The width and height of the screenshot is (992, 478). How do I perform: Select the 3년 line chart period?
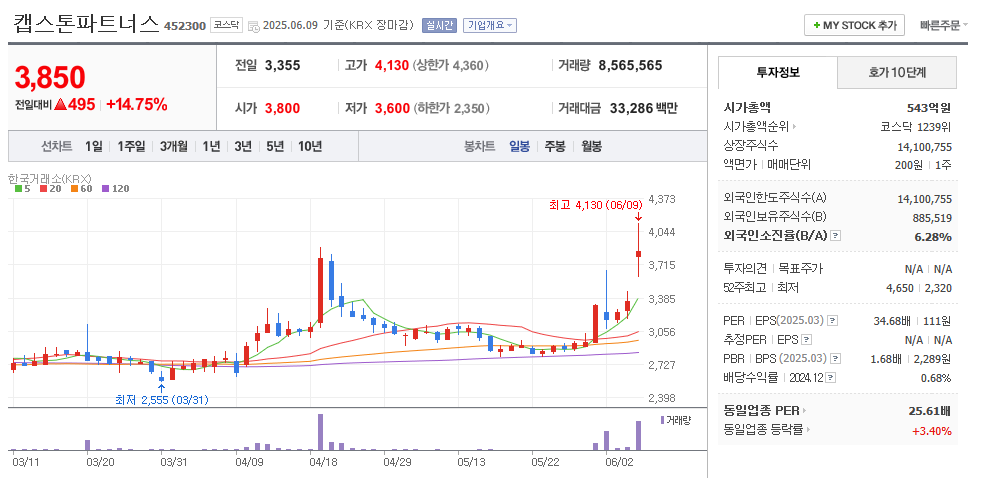pos(243,147)
